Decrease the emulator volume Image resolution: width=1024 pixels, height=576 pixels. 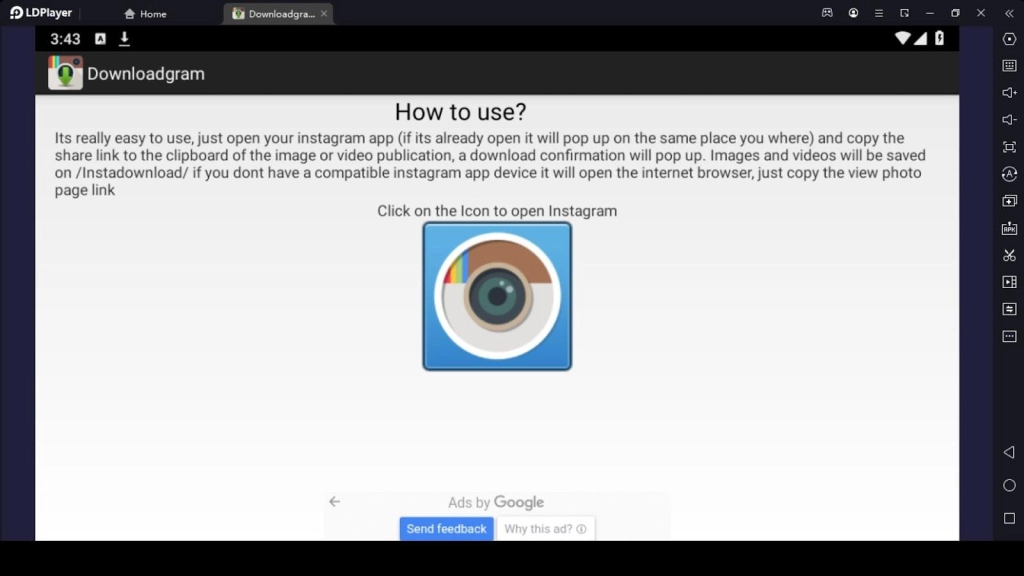(x=1009, y=121)
